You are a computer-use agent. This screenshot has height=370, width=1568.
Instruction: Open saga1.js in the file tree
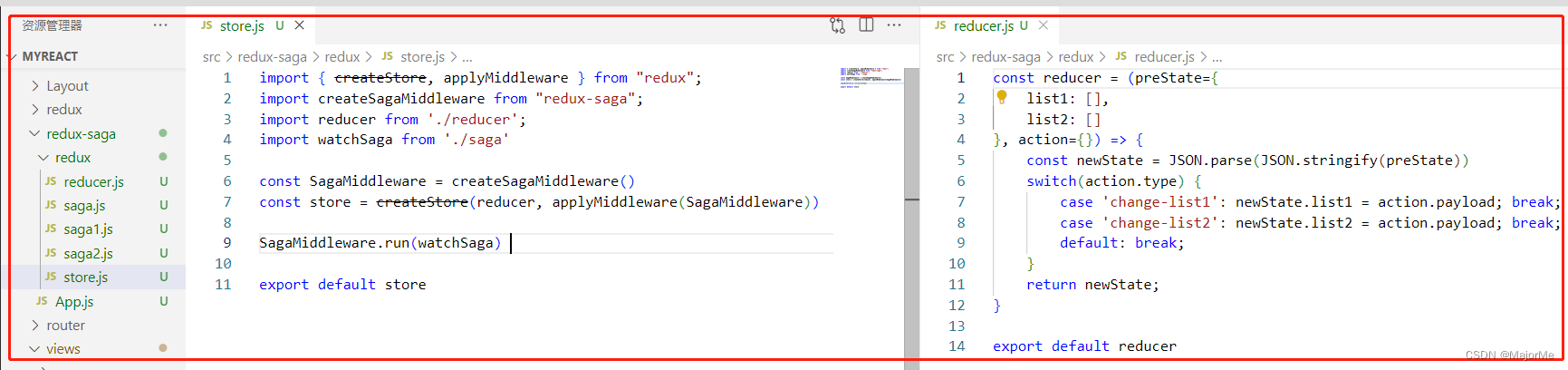pyautogui.click(x=88, y=229)
